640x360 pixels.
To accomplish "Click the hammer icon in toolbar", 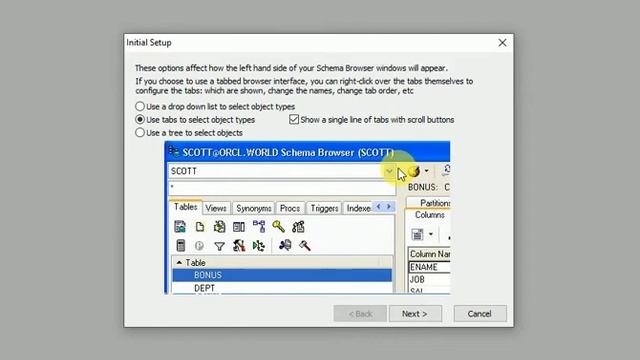I will point(304,245).
